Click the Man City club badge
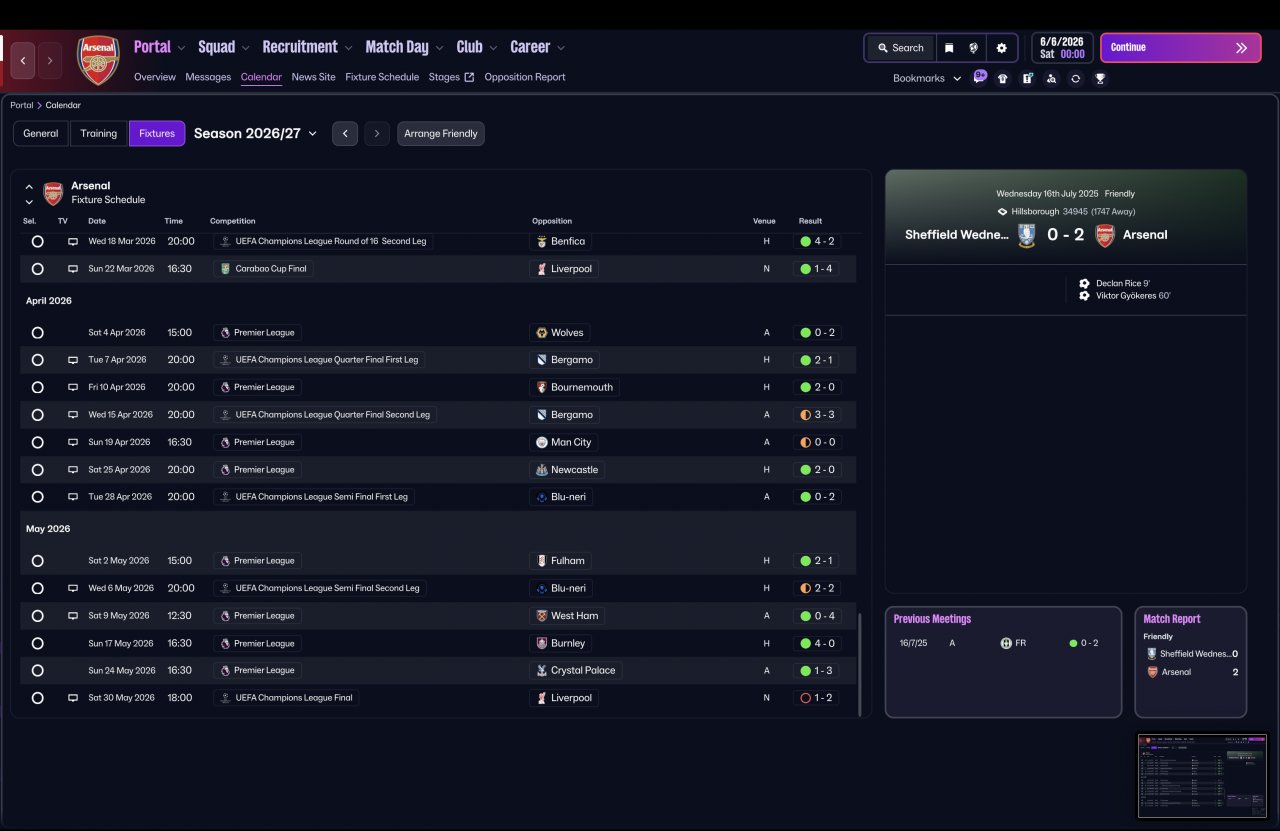Image resolution: width=1280 pixels, height=831 pixels. [x=542, y=442]
